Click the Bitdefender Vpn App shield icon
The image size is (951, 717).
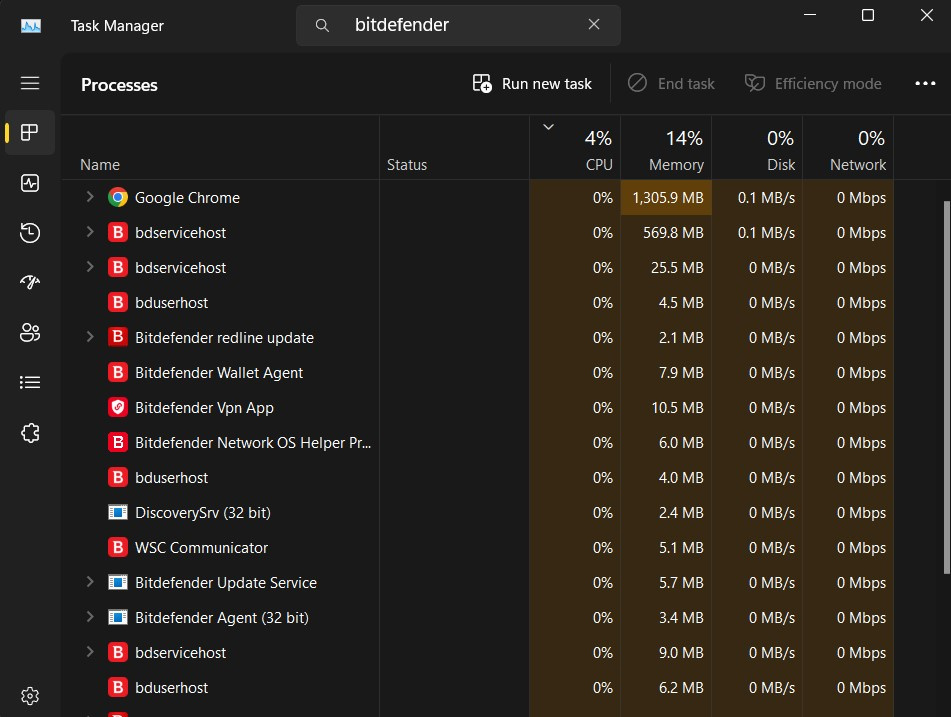[118, 408]
